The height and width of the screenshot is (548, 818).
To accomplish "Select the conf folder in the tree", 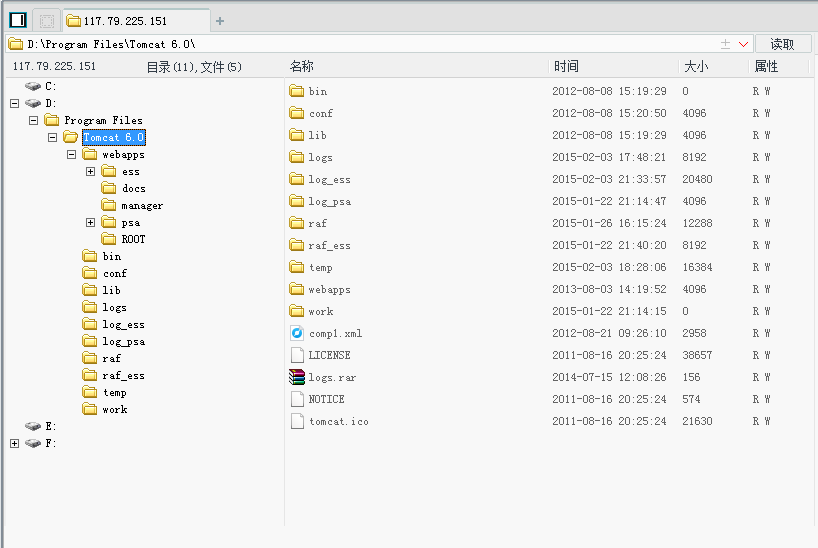I will point(115,273).
